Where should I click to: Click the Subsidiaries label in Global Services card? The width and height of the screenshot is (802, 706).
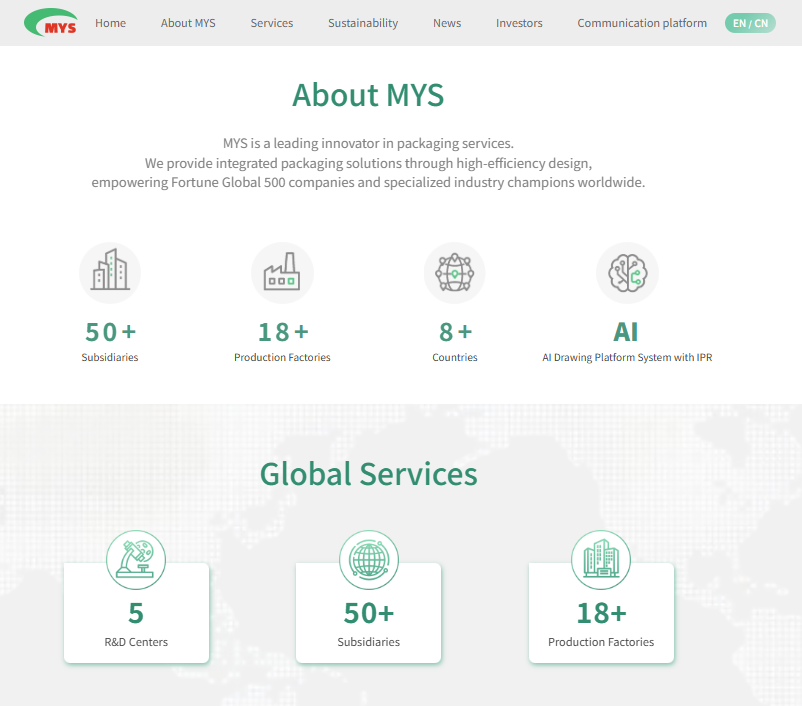[369, 642]
